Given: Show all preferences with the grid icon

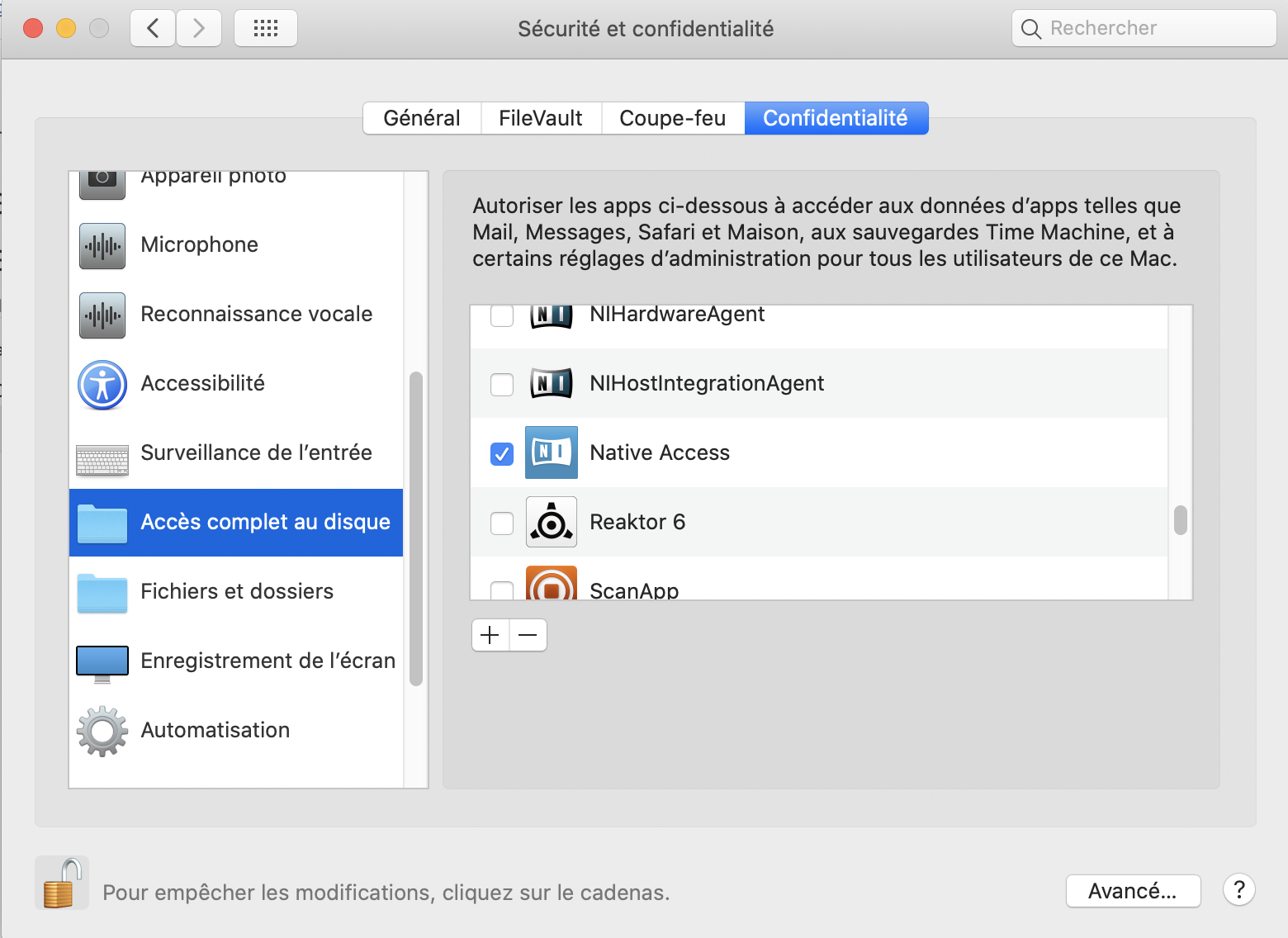Looking at the screenshot, I should [266, 29].
